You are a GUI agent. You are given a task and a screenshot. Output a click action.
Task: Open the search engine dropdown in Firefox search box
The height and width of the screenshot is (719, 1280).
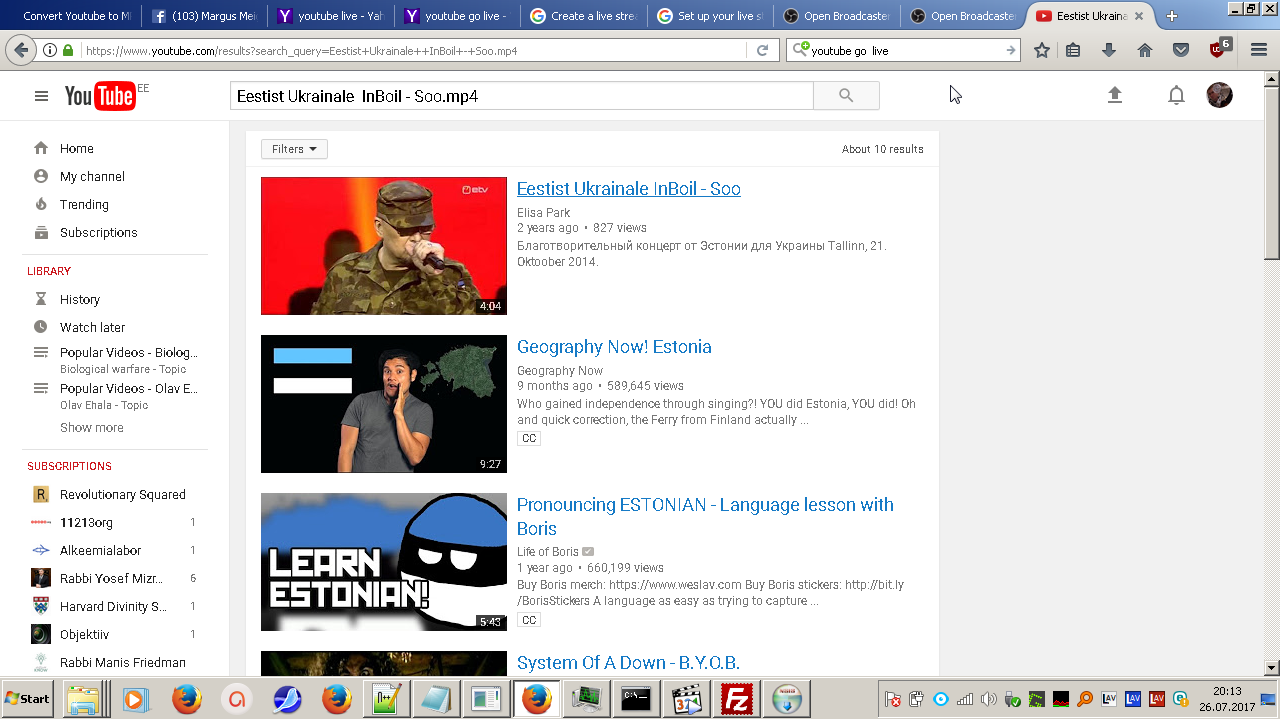point(799,50)
